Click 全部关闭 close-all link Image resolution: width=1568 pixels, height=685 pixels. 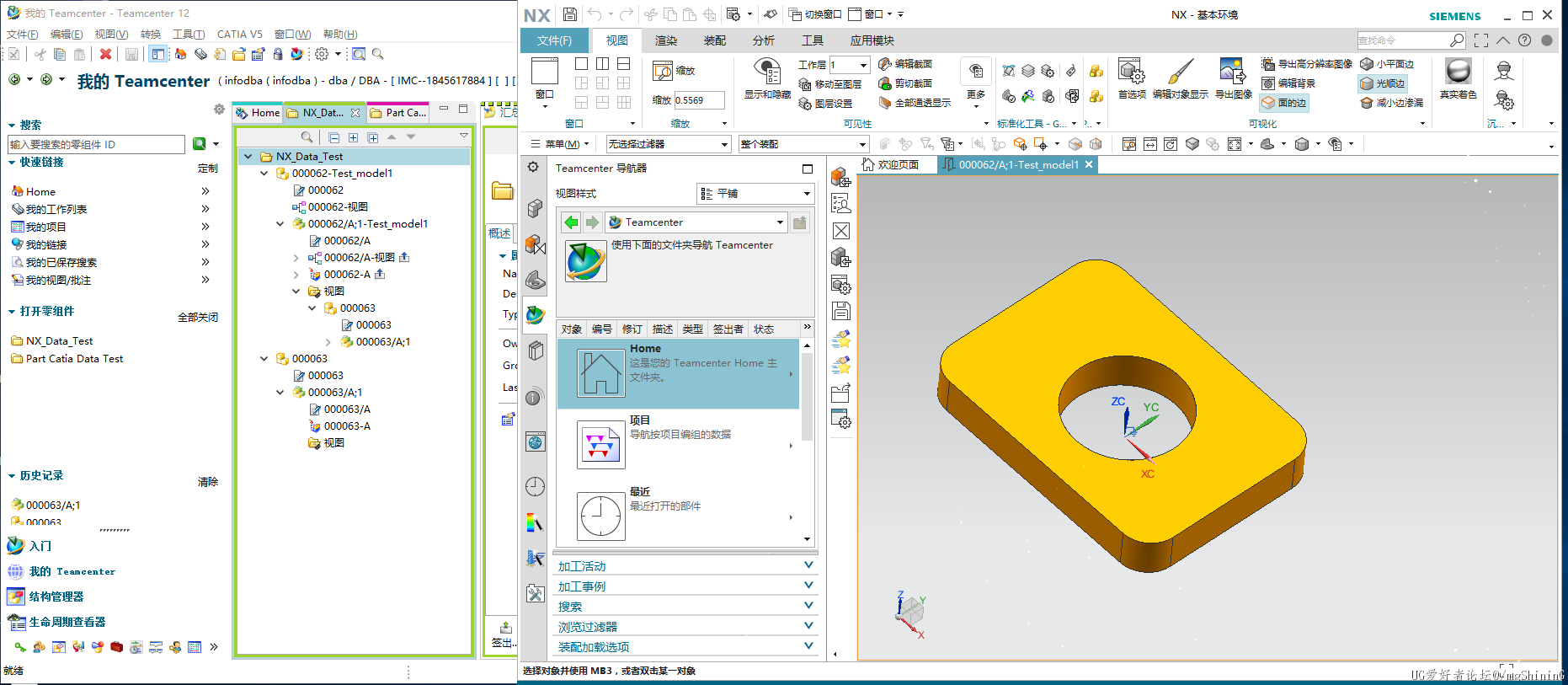click(197, 318)
